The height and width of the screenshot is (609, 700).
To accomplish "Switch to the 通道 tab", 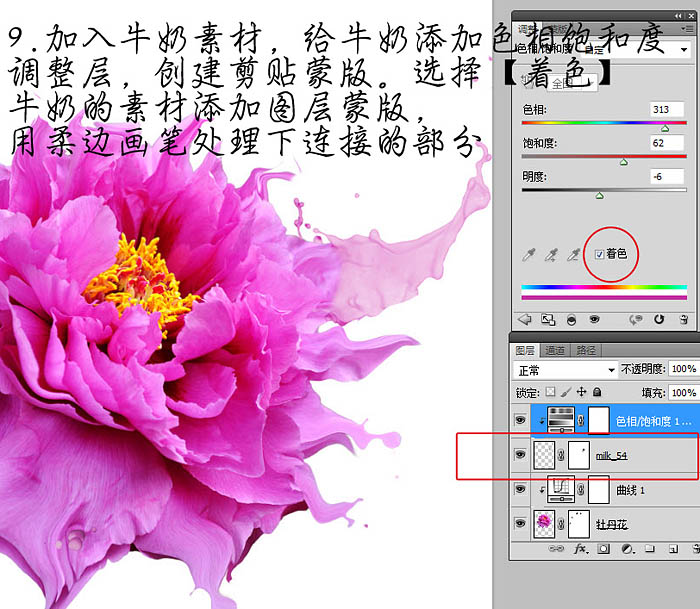I will tap(554, 350).
